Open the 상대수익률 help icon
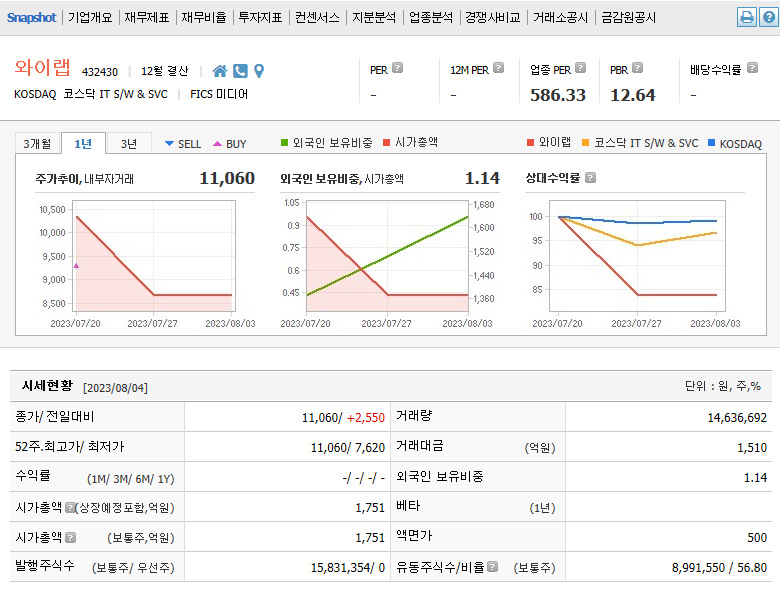780x593 pixels. click(590, 178)
